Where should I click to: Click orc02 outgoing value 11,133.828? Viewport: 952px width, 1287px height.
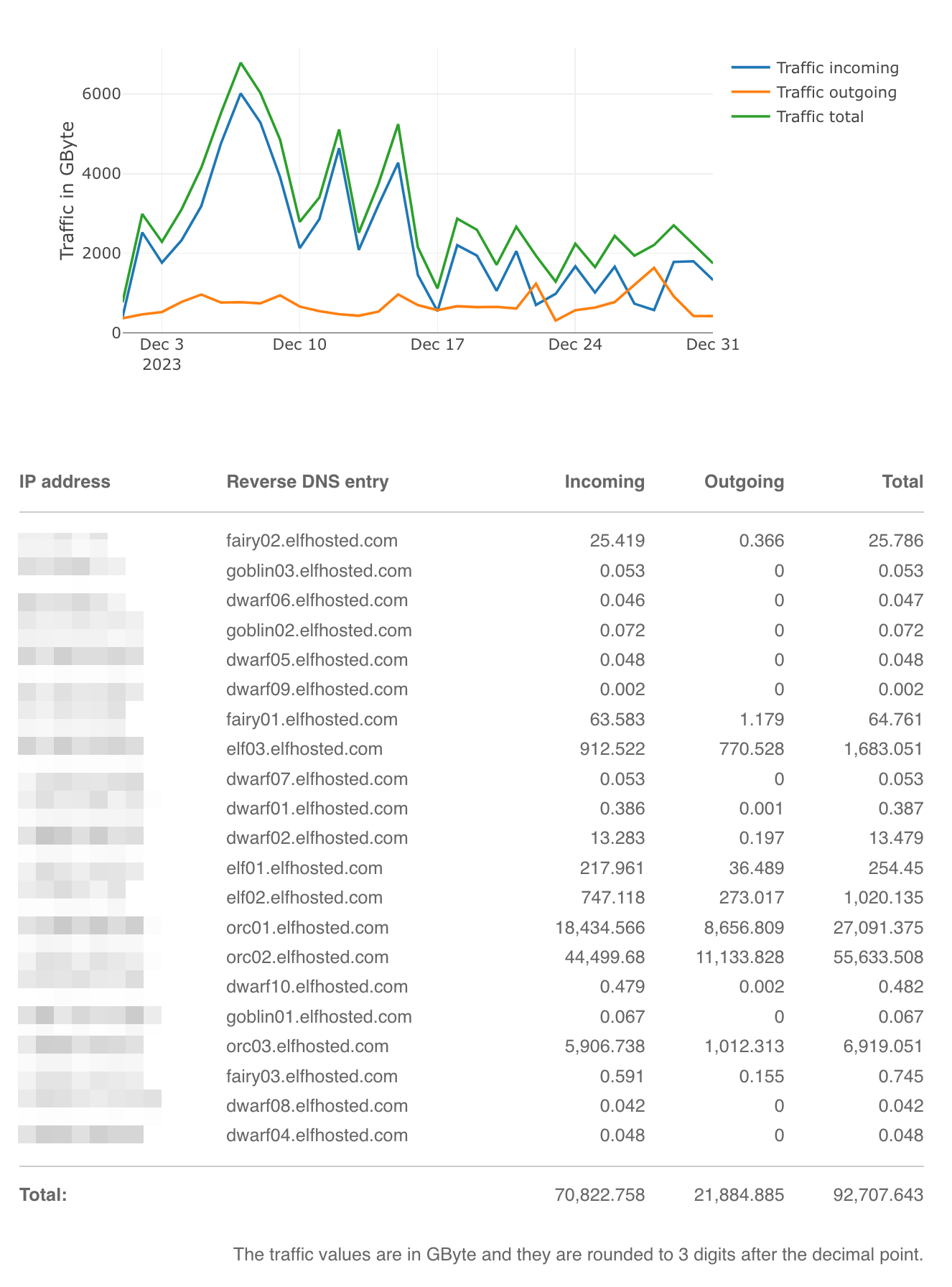point(739,957)
